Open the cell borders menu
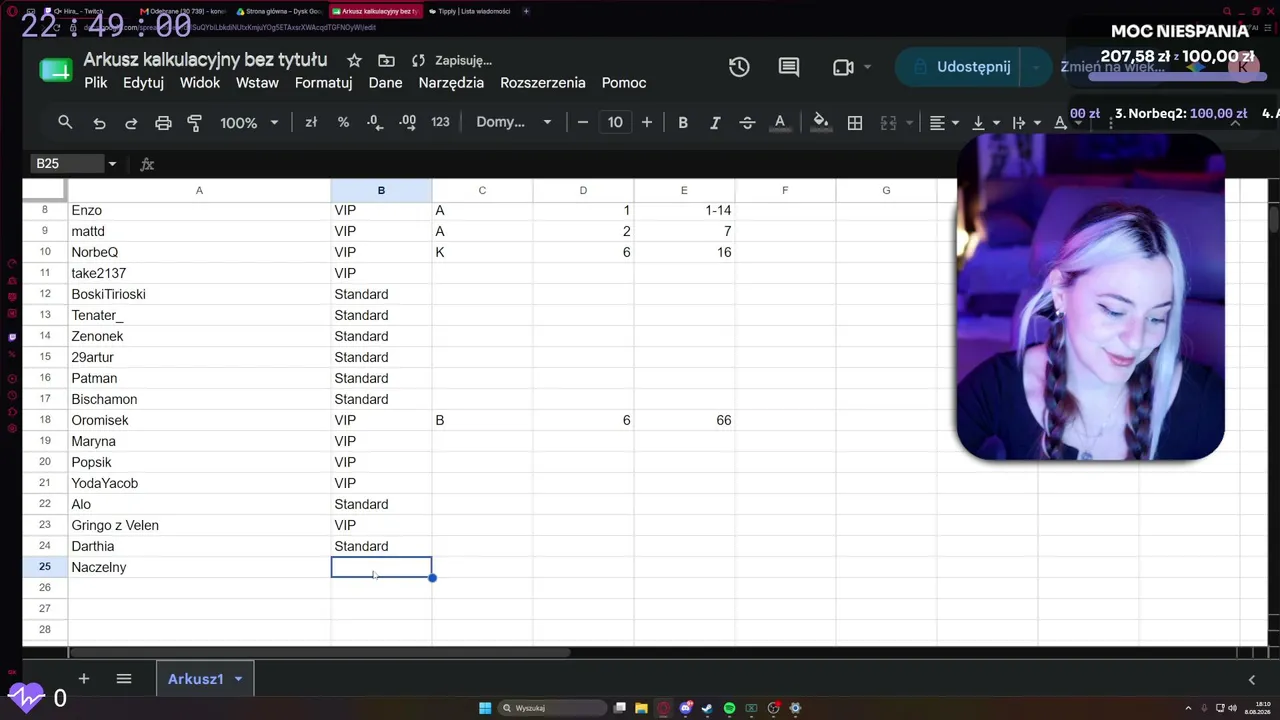 (x=855, y=122)
